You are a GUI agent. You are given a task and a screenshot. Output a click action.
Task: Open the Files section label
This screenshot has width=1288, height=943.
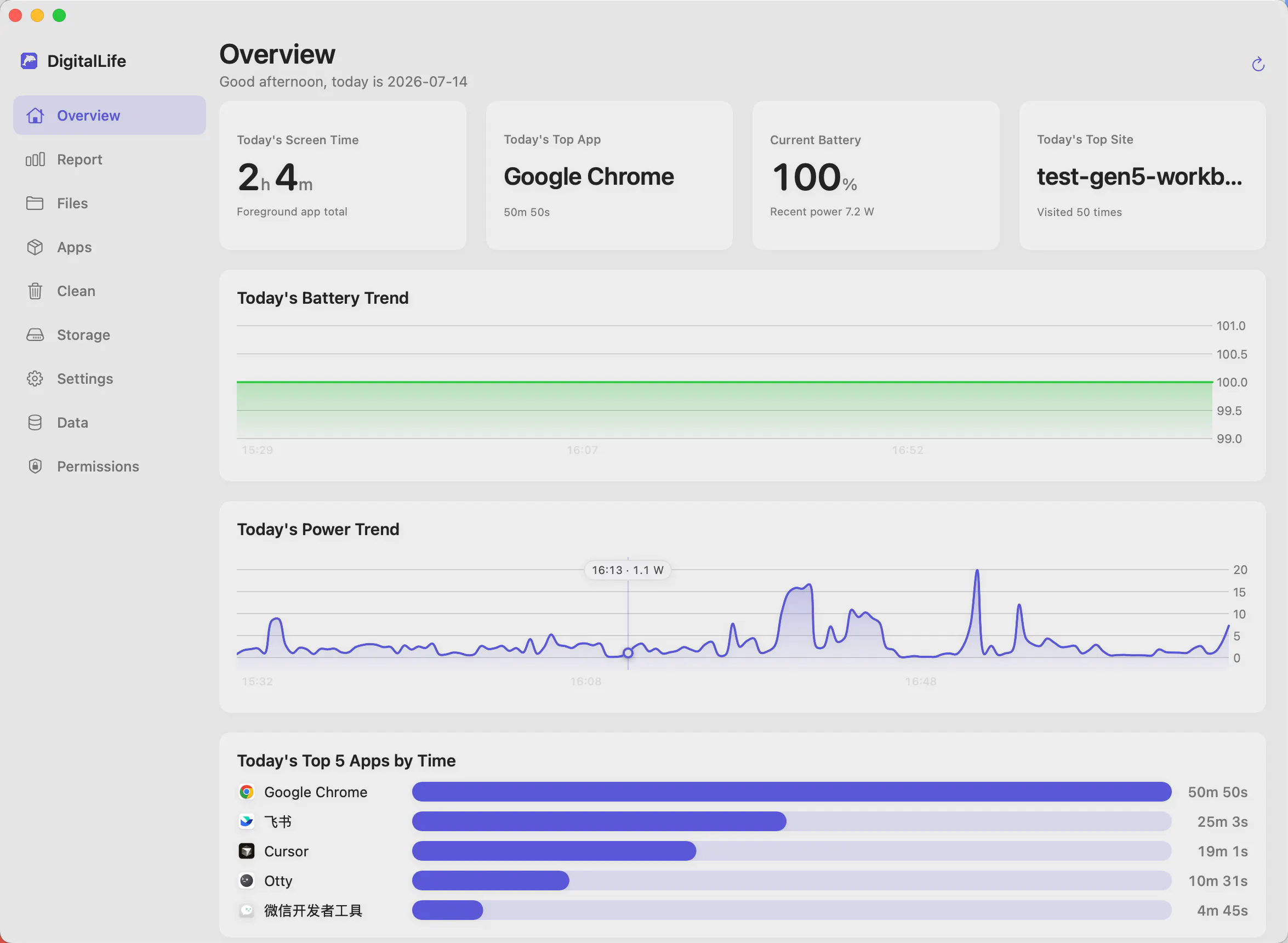pyautogui.click(x=72, y=203)
